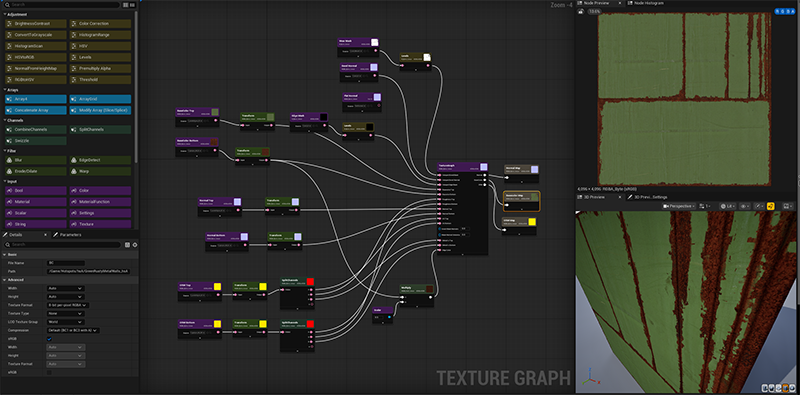
Task: Click the Modify Array (Slice/Splice) icon
Action: (x=74, y=110)
